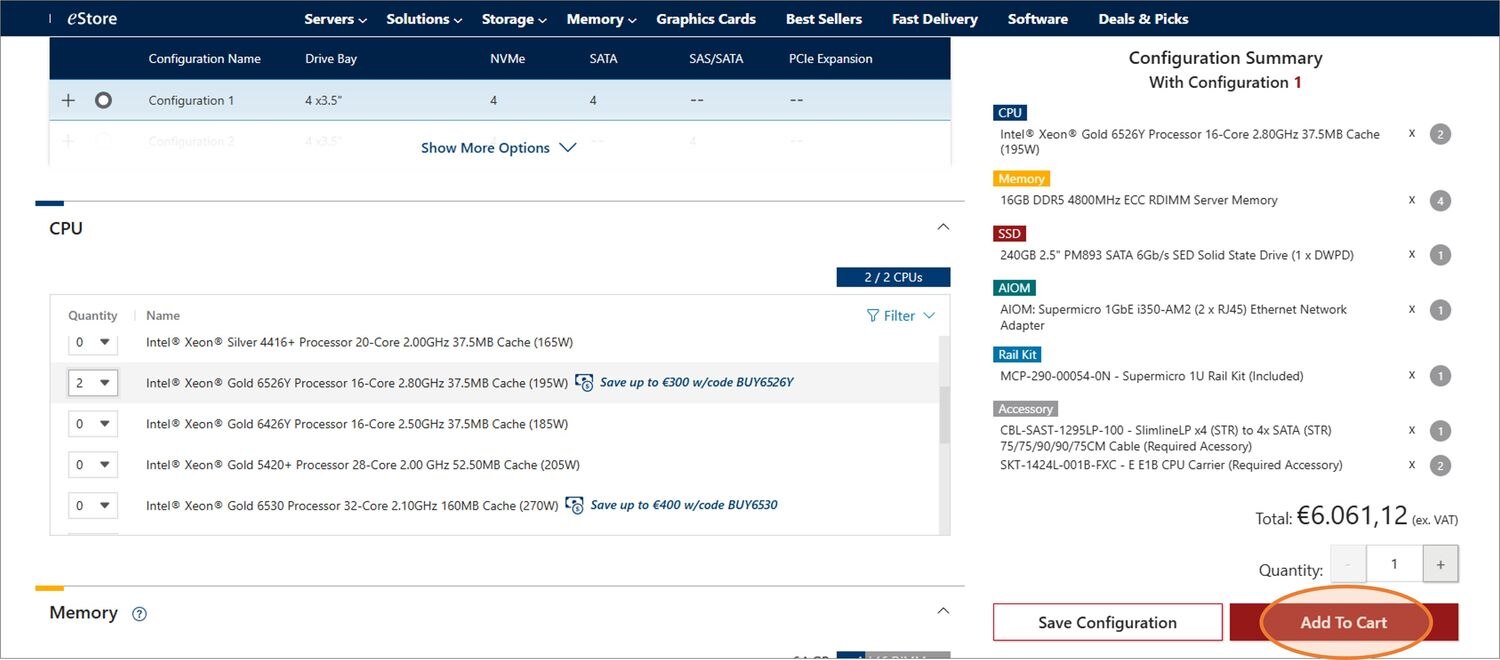Image resolution: width=1500 pixels, height=660 pixels.
Task: Click the Accessory tag in summary
Action: coord(1026,409)
